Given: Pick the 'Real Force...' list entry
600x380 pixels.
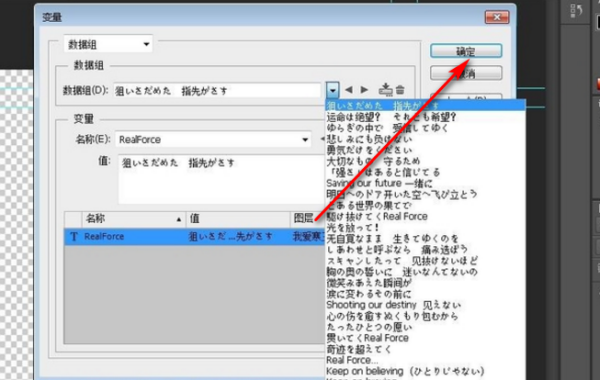Looking at the screenshot, I should coord(352,360).
